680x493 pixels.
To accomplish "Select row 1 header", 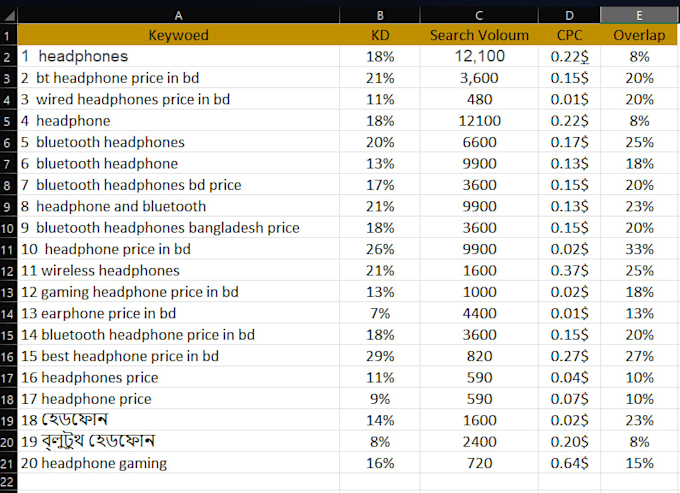I will 7,35.
